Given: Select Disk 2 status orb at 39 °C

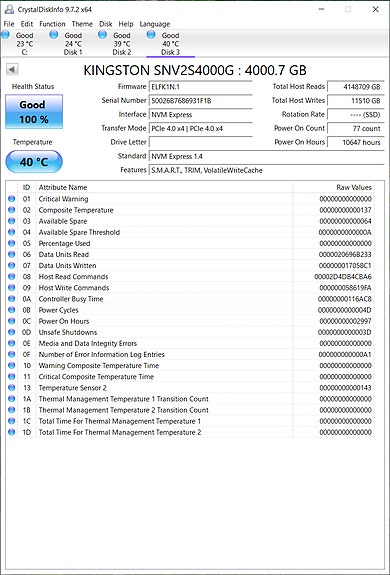Looking at the screenshot, I should (103, 35).
